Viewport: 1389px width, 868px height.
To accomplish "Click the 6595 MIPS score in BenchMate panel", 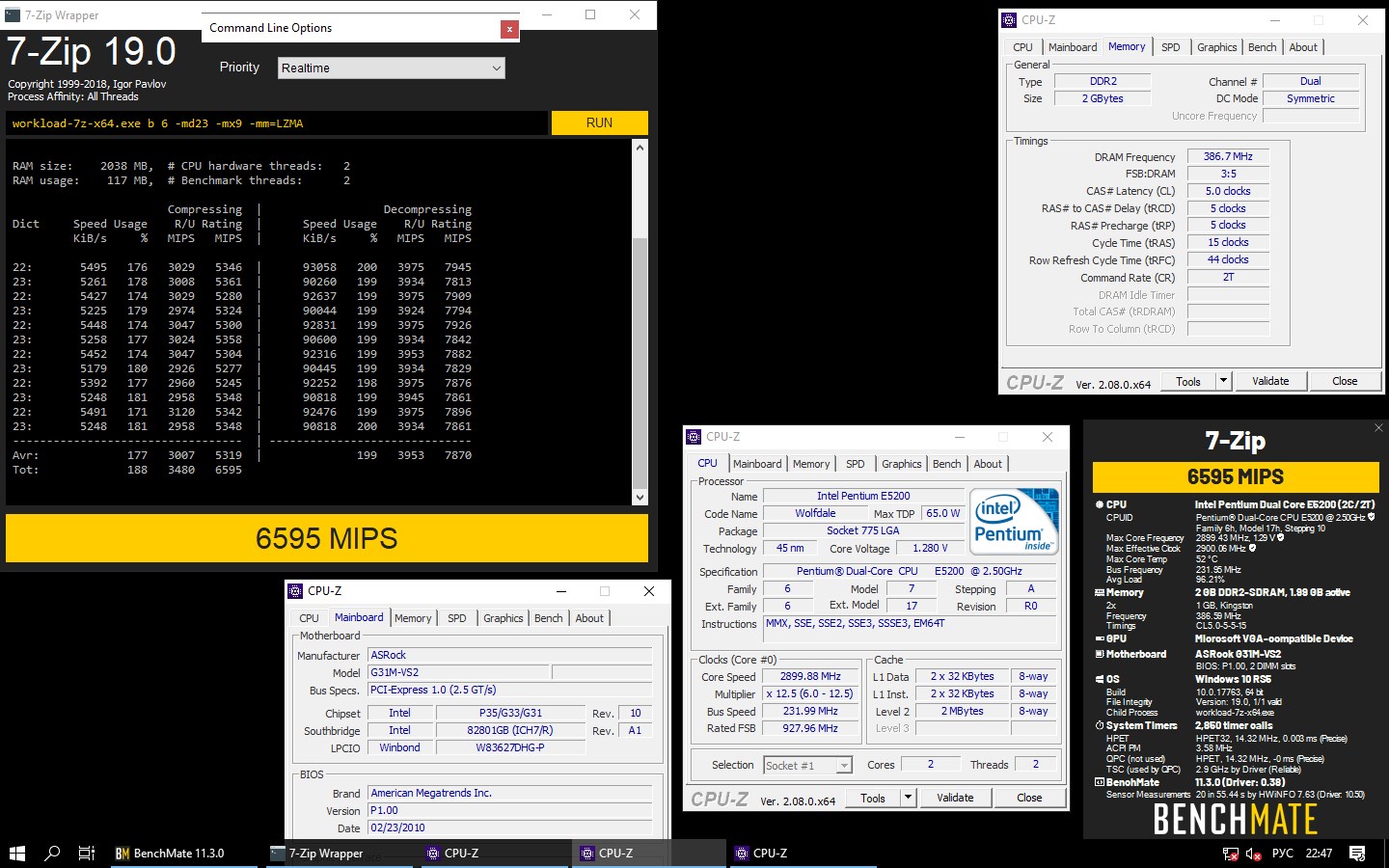I will 1236,476.
